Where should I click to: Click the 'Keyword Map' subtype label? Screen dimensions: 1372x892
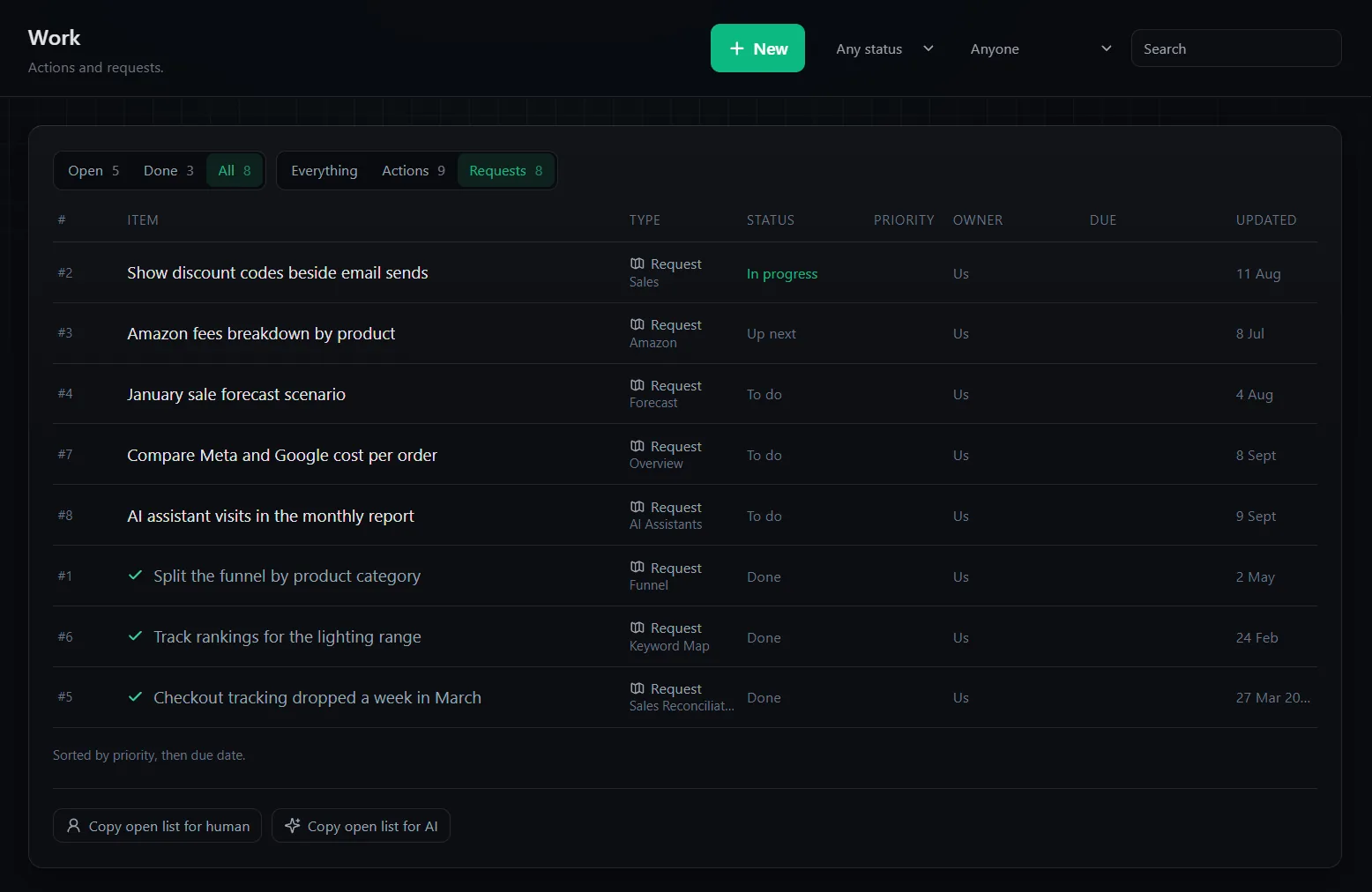click(x=669, y=646)
